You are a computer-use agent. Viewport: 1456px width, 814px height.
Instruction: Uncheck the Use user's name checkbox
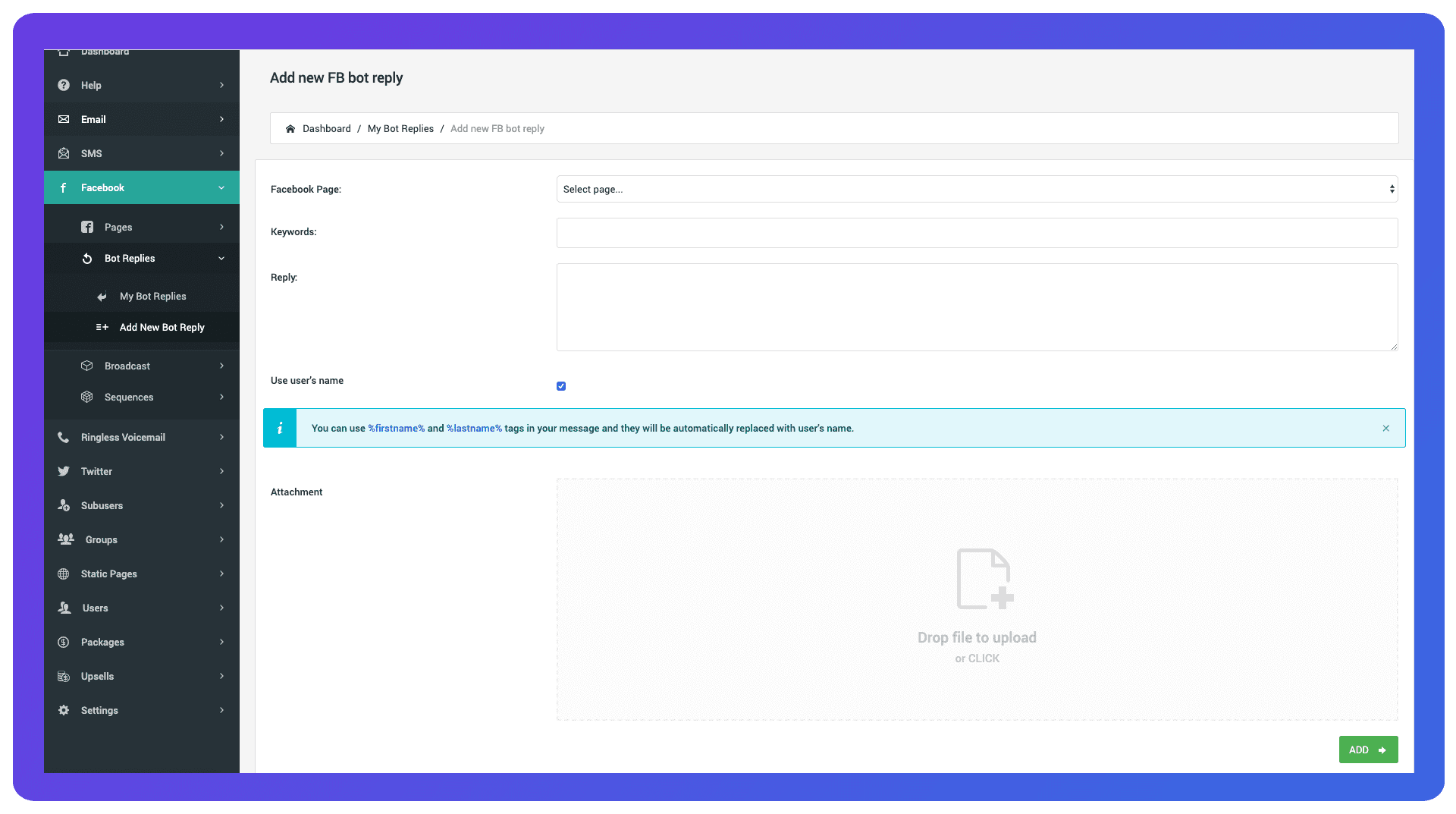(561, 386)
